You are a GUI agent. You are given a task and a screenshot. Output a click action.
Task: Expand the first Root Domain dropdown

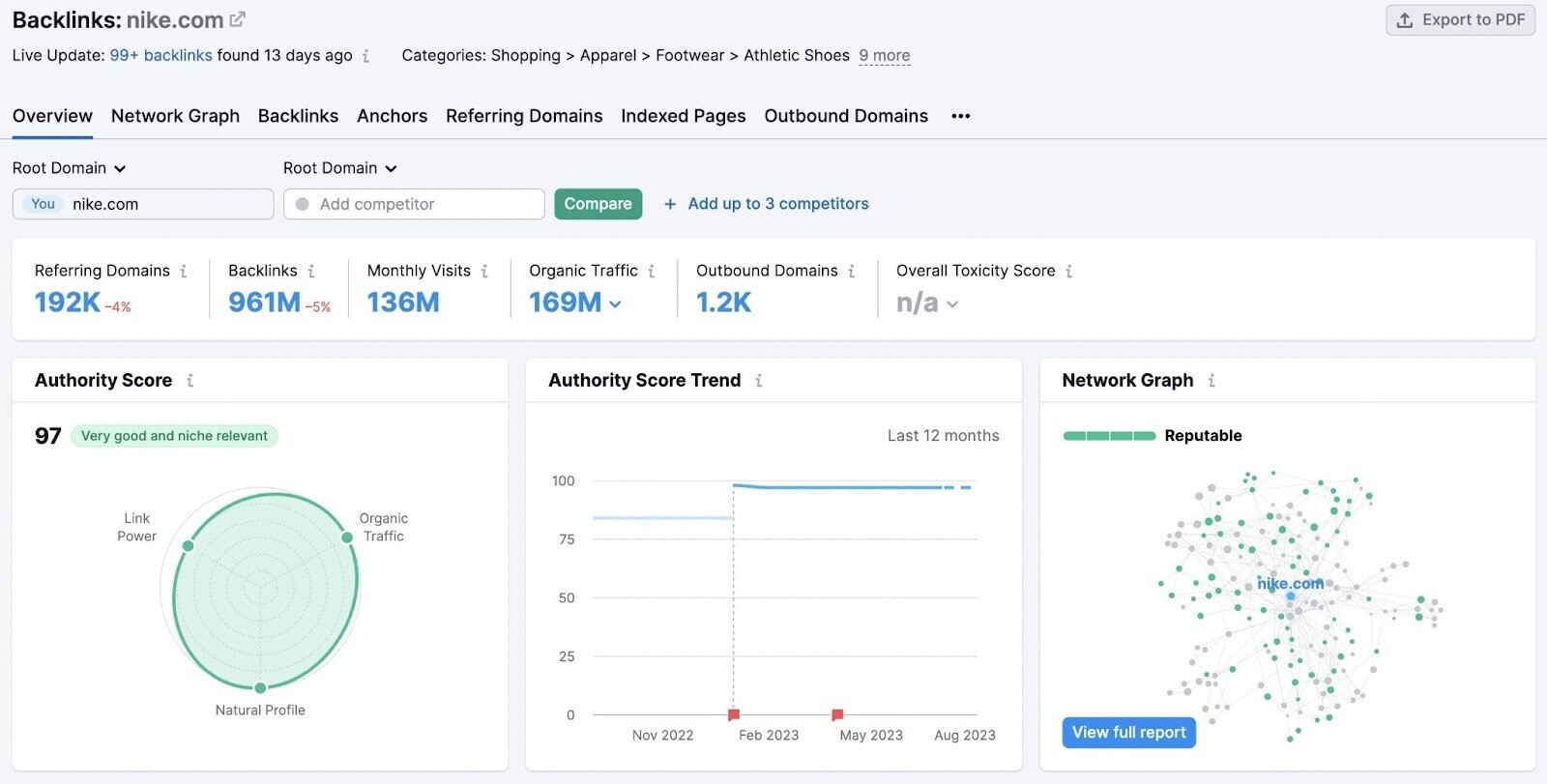point(70,168)
